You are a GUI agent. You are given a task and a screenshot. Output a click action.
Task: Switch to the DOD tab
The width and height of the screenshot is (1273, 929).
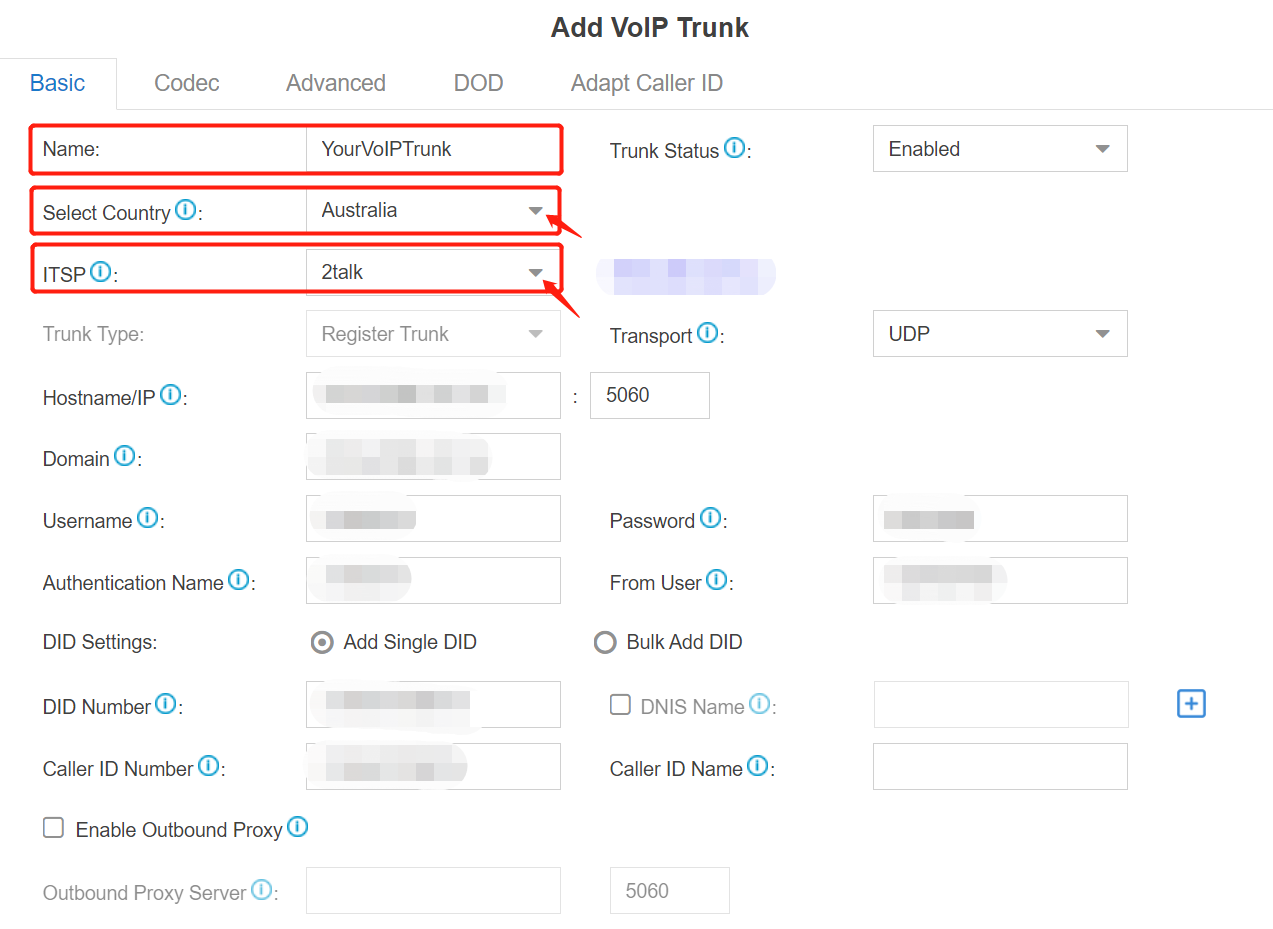(x=478, y=83)
